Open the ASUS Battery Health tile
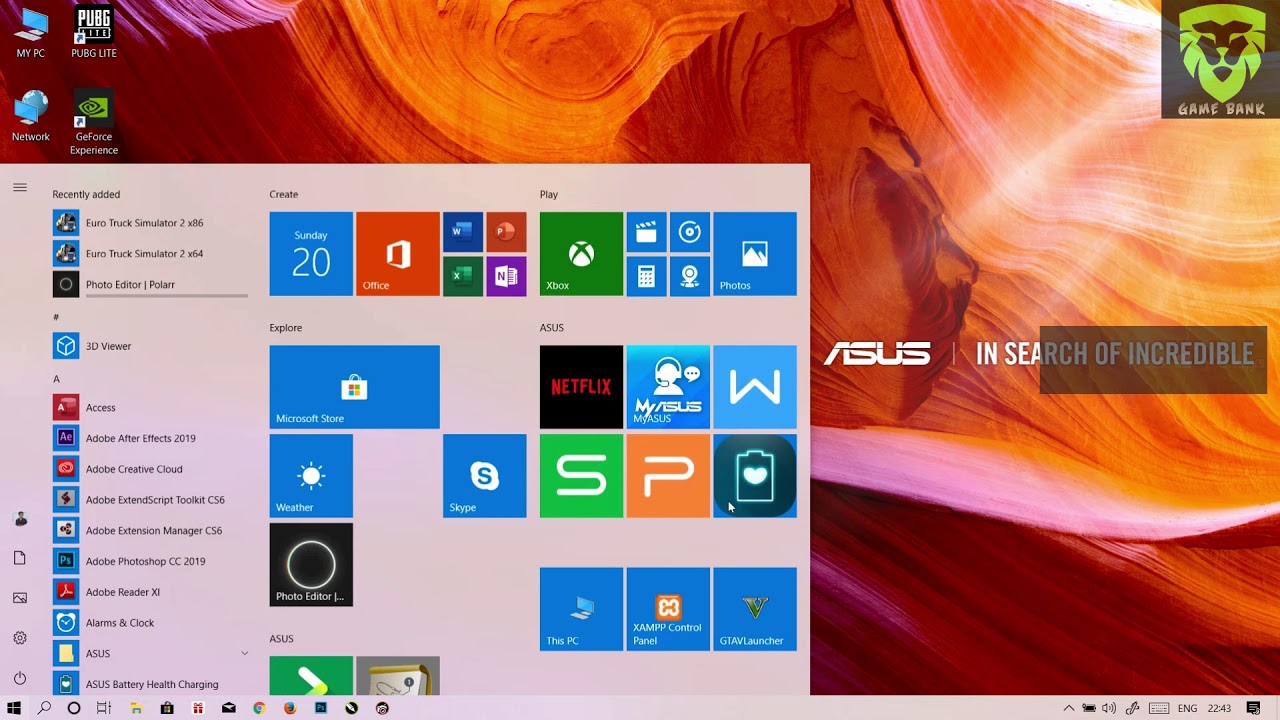The image size is (1280, 720). (x=755, y=476)
